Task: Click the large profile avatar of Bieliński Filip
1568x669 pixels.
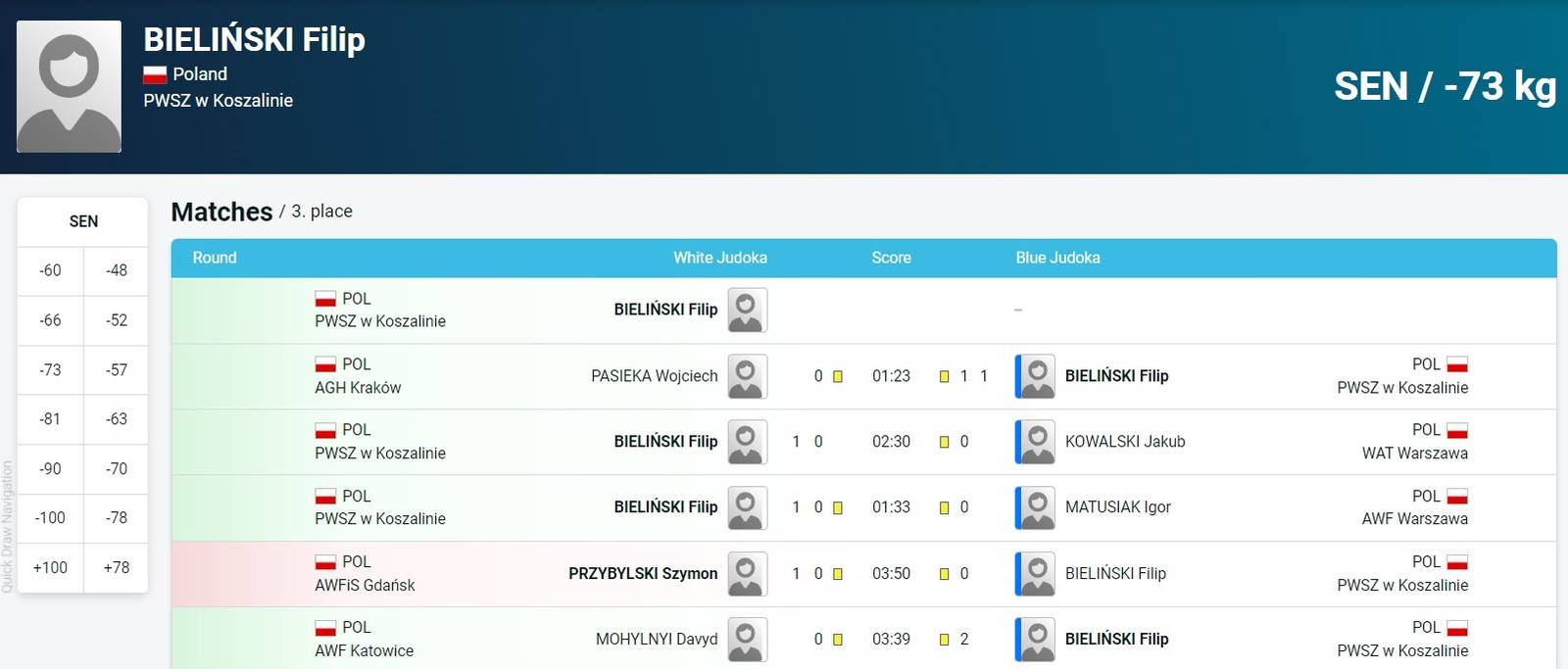Action: (x=69, y=86)
